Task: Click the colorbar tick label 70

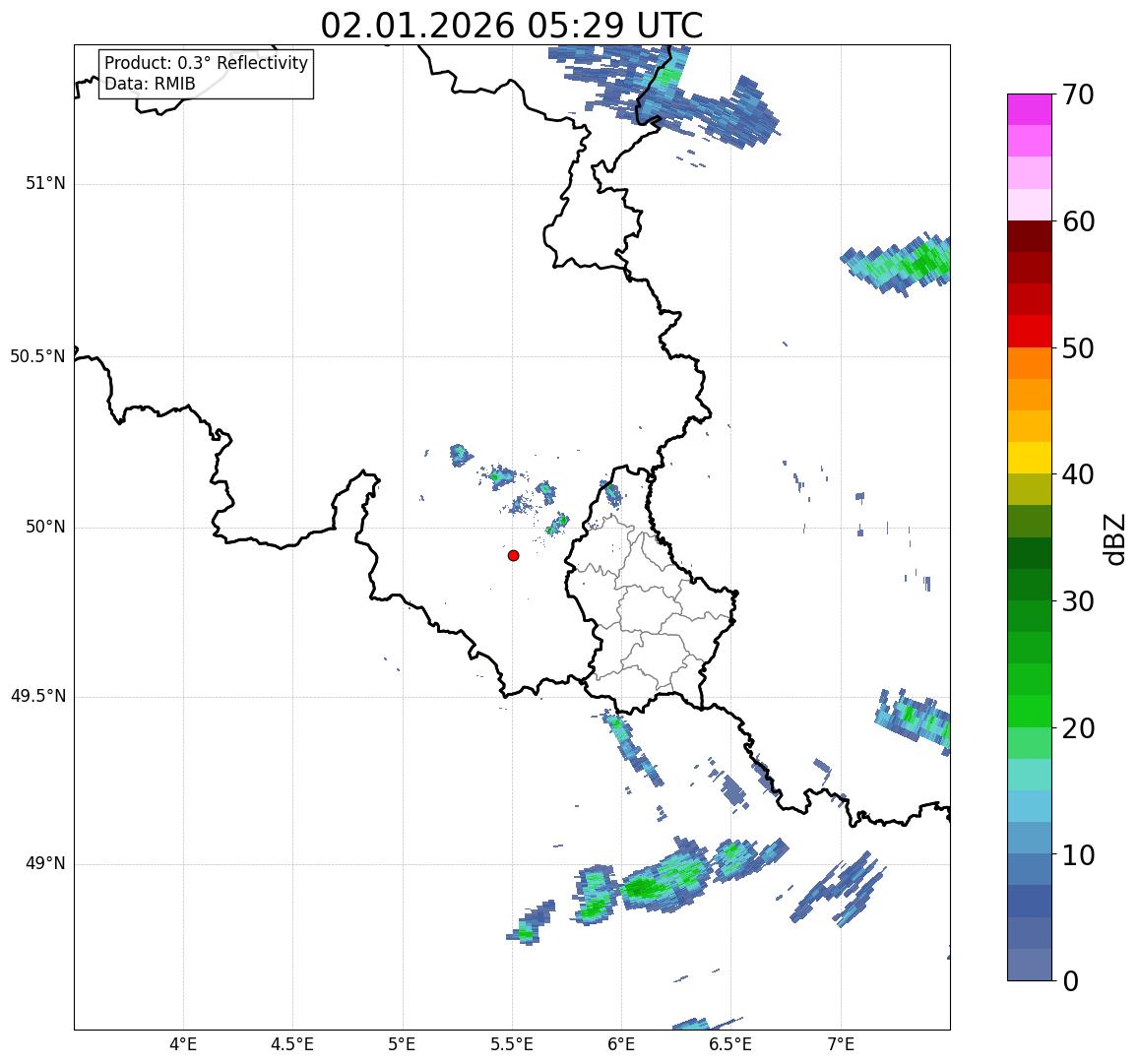Action: [1078, 94]
